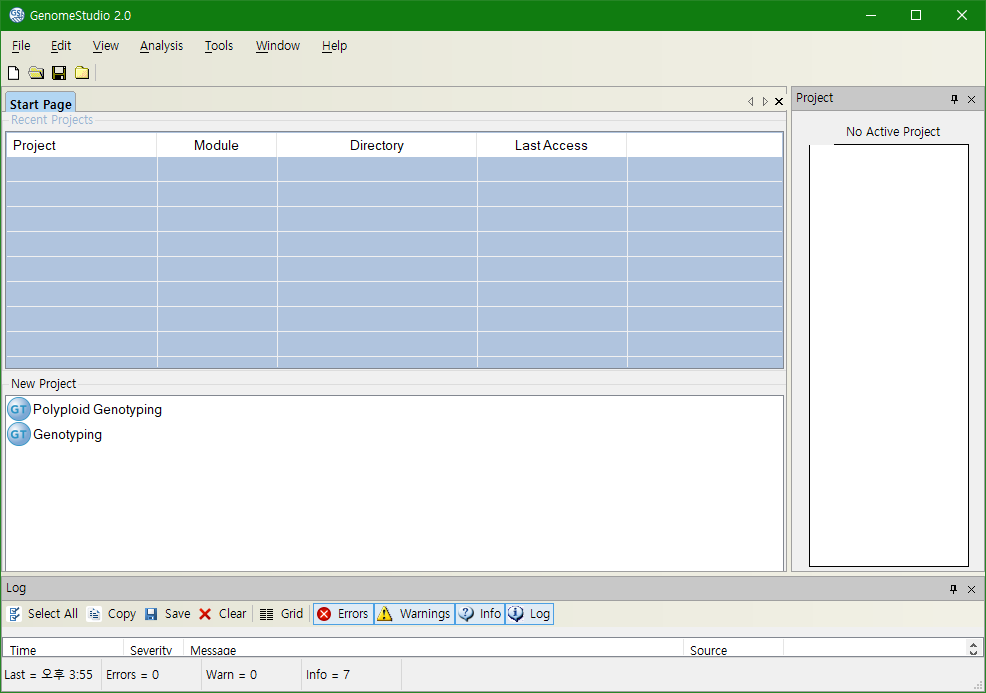Click the yellow folder toolbar icon
The image size is (986, 693).
pyautogui.click(x=82, y=73)
